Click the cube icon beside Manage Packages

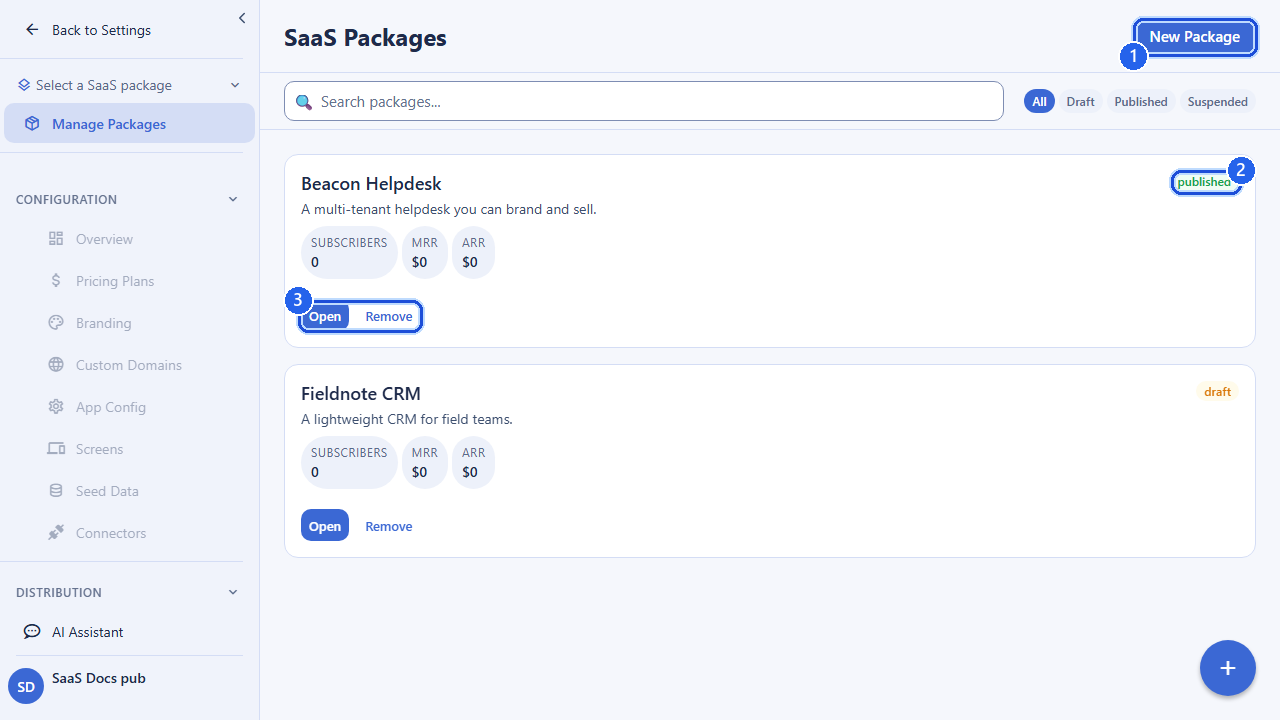pos(32,124)
